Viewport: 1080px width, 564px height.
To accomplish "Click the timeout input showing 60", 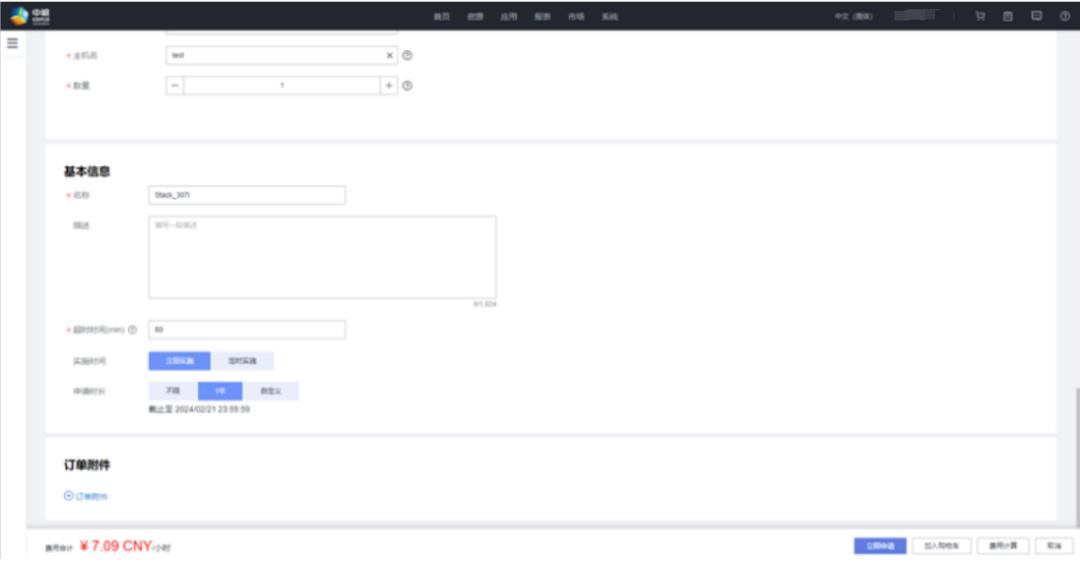I will tap(247, 330).
